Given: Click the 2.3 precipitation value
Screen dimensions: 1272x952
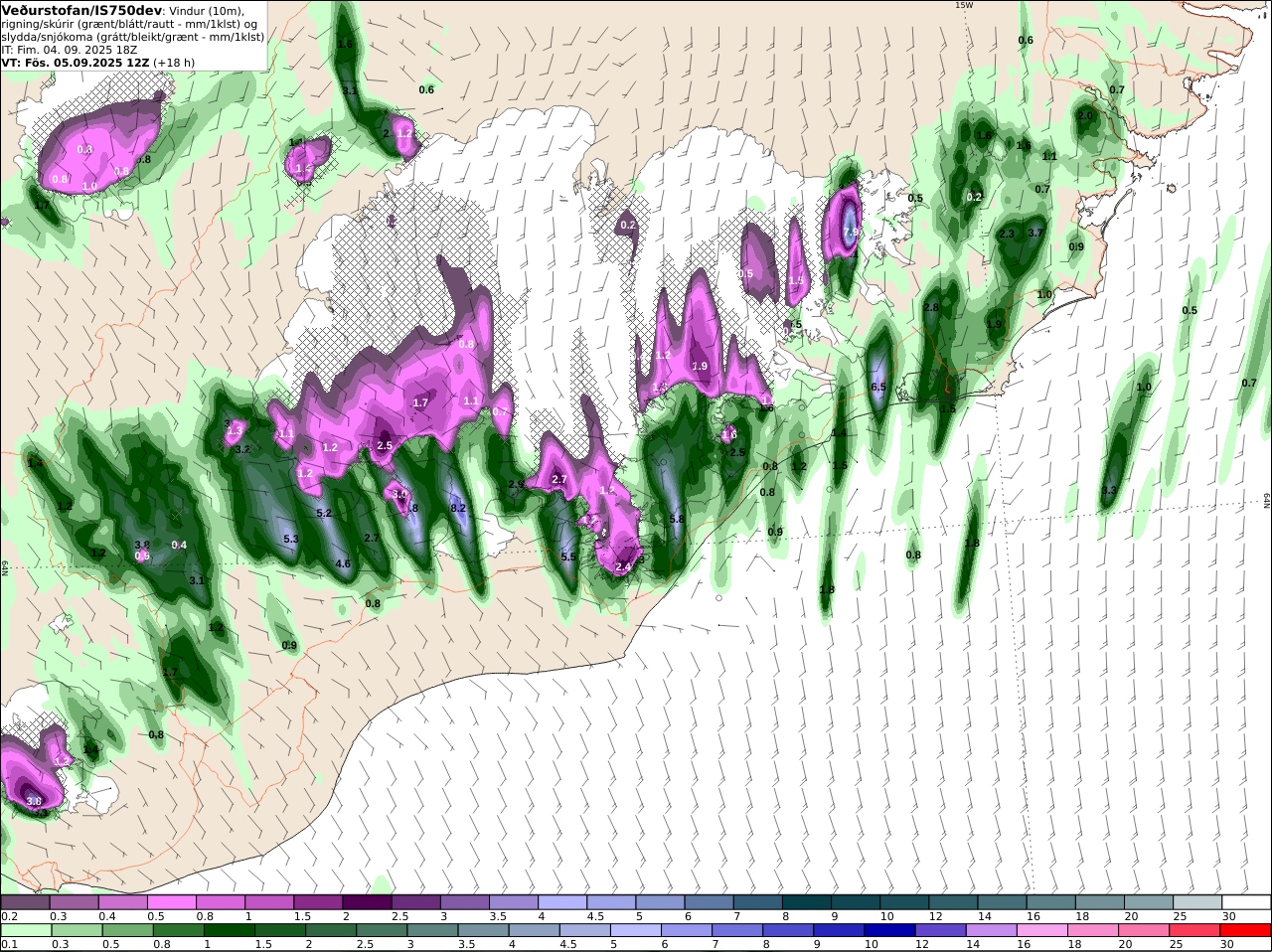Looking at the screenshot, I should click(1007, 234).
